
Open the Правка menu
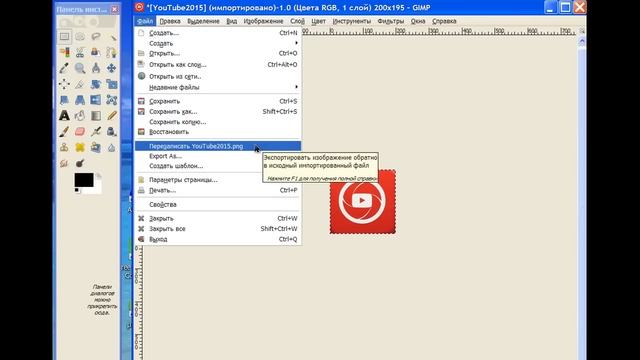[170, 21]
